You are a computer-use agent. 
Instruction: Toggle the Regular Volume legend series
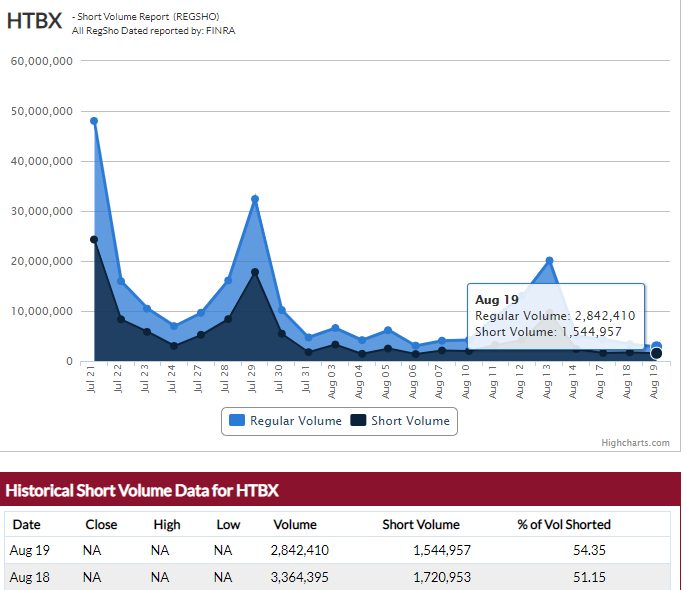tap(294, 421)
